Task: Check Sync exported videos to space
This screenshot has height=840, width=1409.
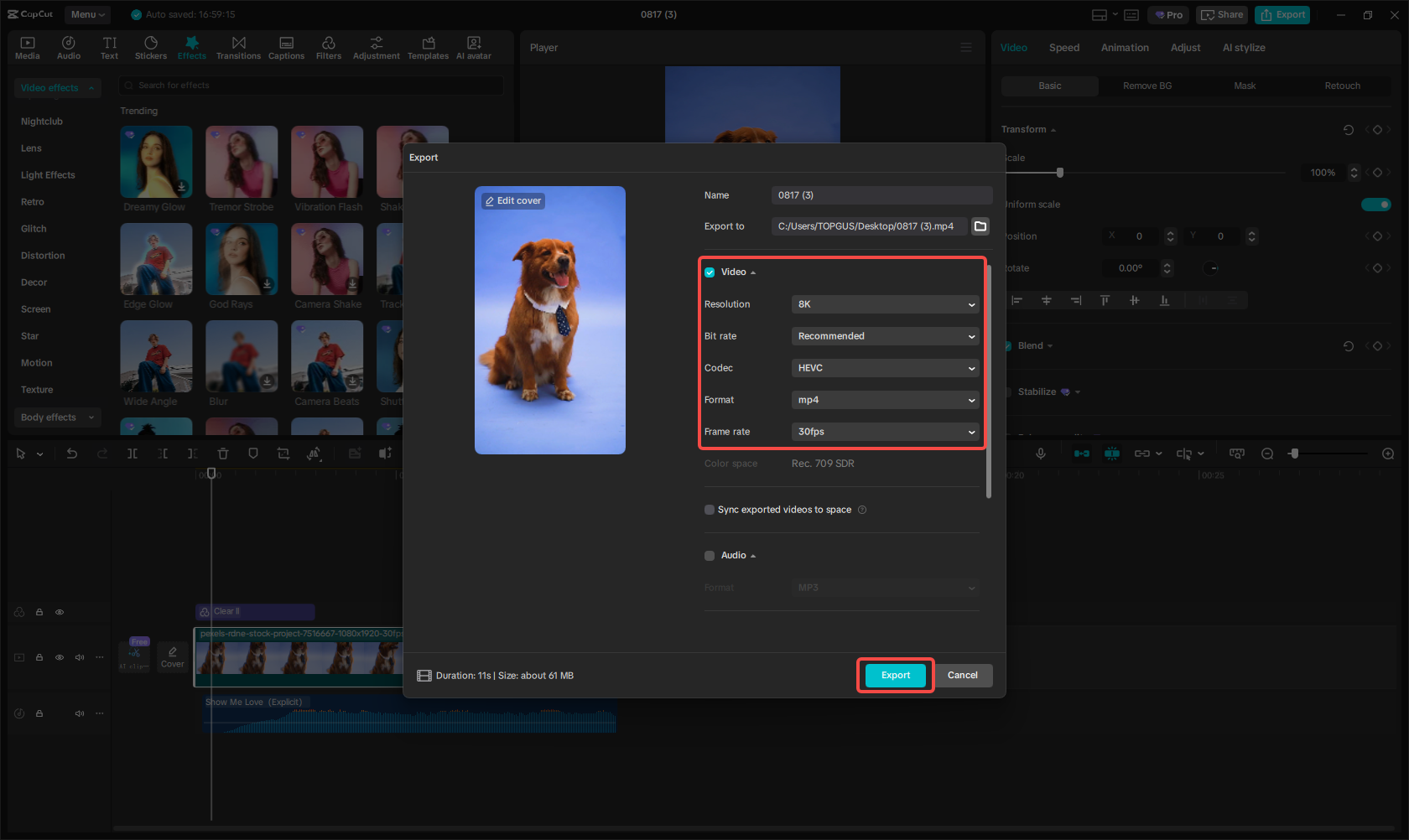Action: (709, 509)
